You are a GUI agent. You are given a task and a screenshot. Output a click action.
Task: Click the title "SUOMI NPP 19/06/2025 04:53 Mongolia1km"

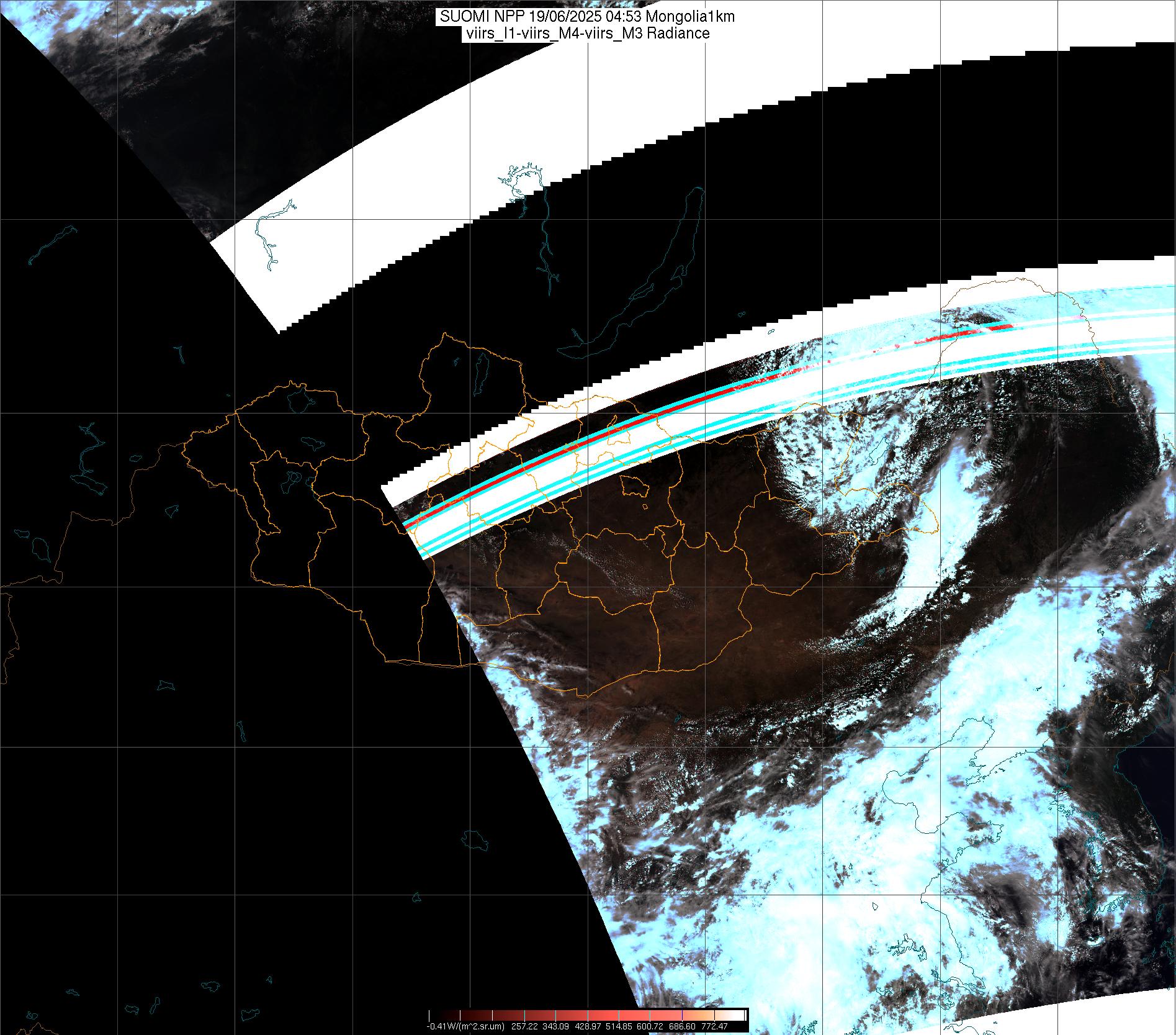(588, 17)
